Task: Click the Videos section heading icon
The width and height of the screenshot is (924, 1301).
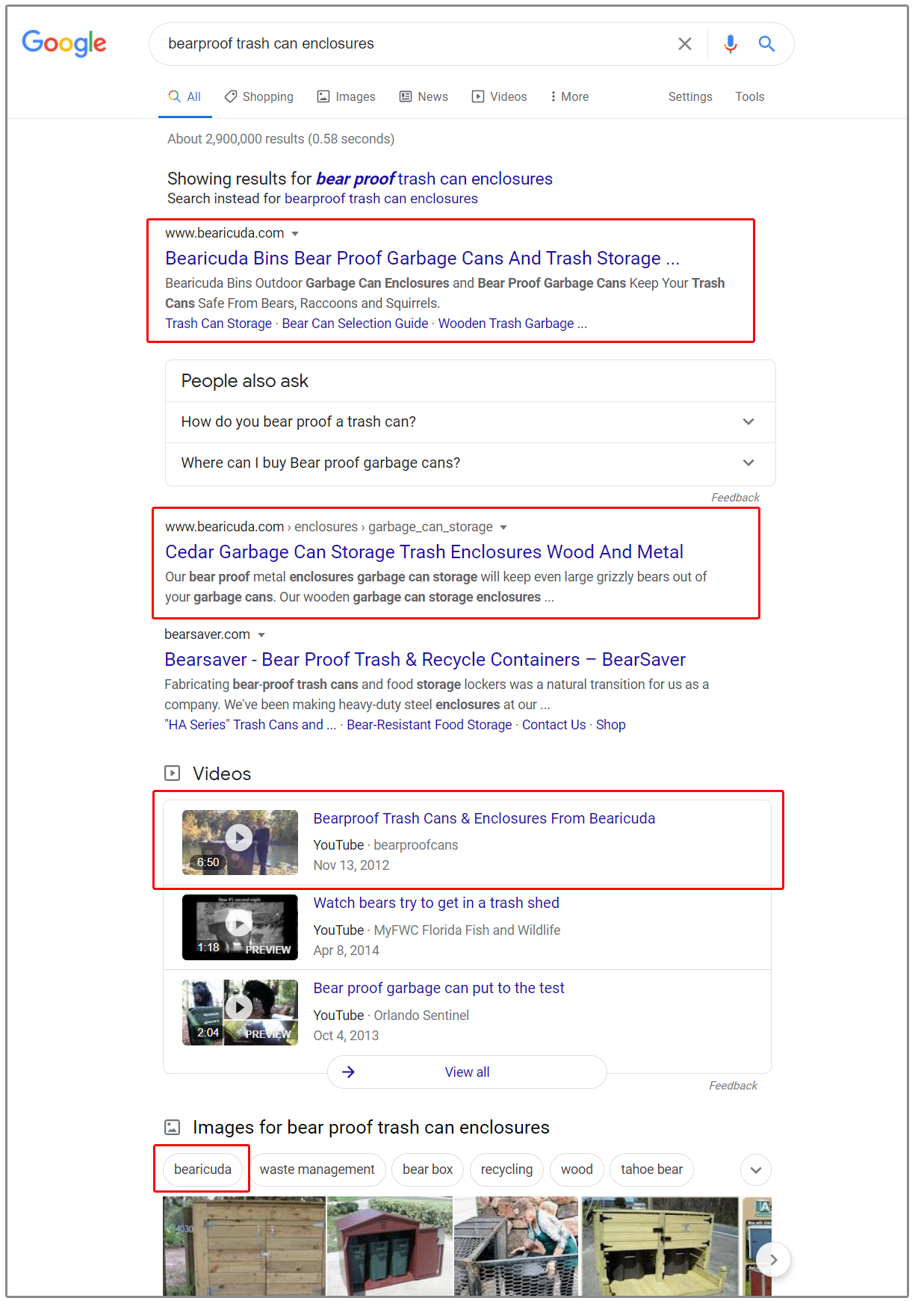Action: [x=173, y=773]
